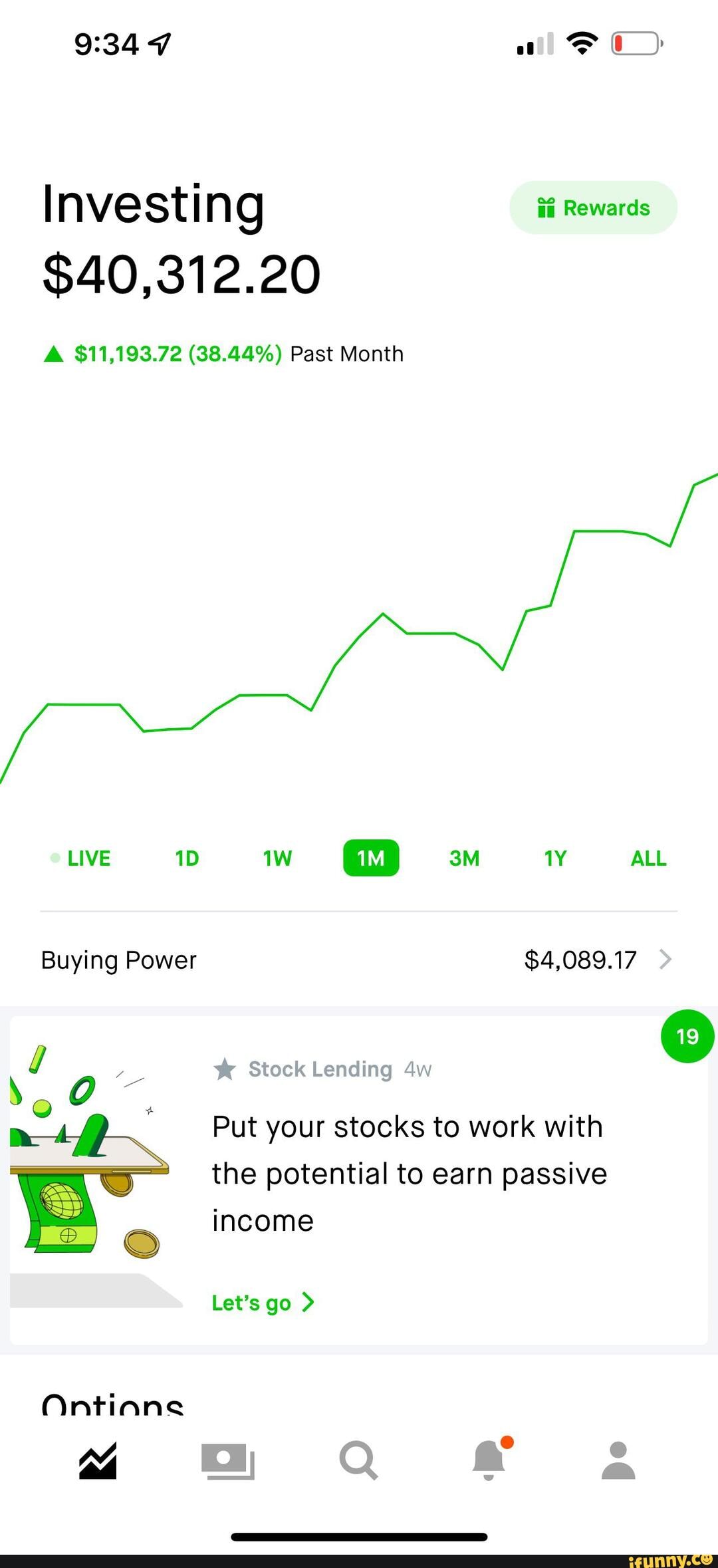Show the 1Y chart range

pos(555,858)
